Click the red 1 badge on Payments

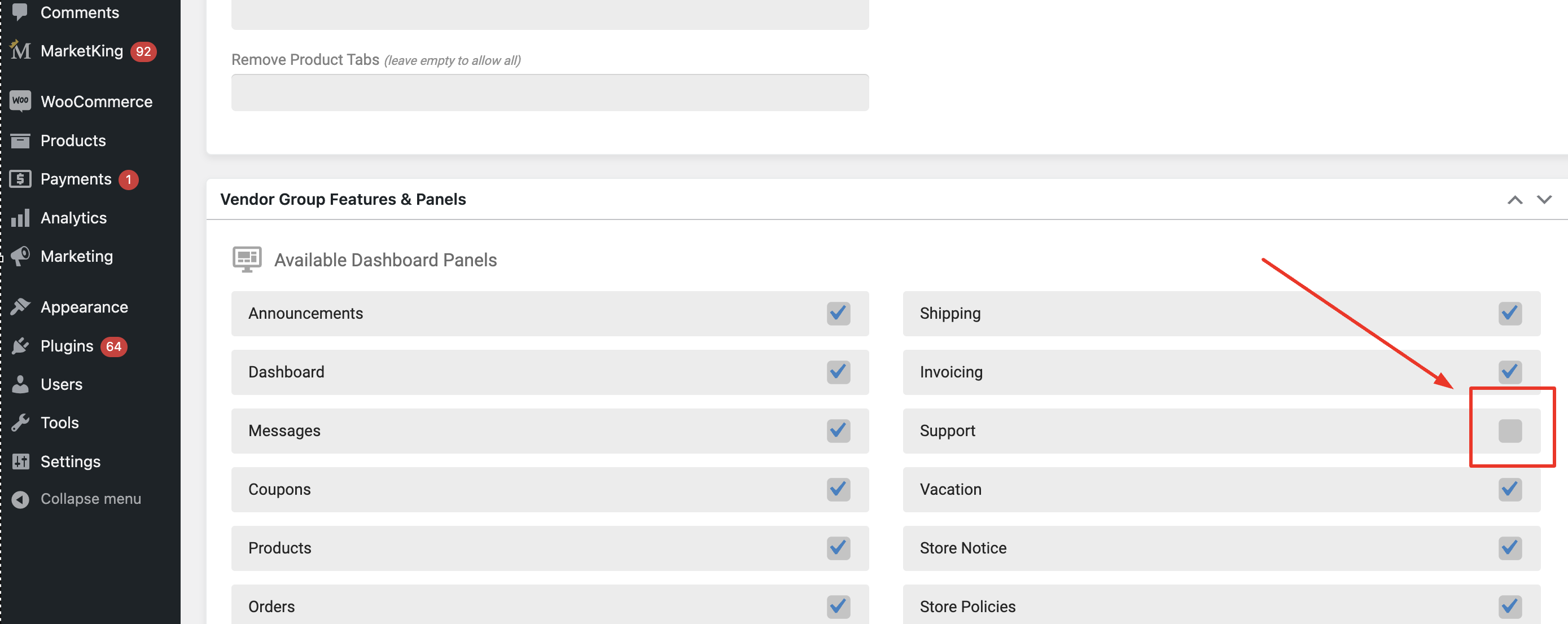pyautogui.click(x=128, y=179)
